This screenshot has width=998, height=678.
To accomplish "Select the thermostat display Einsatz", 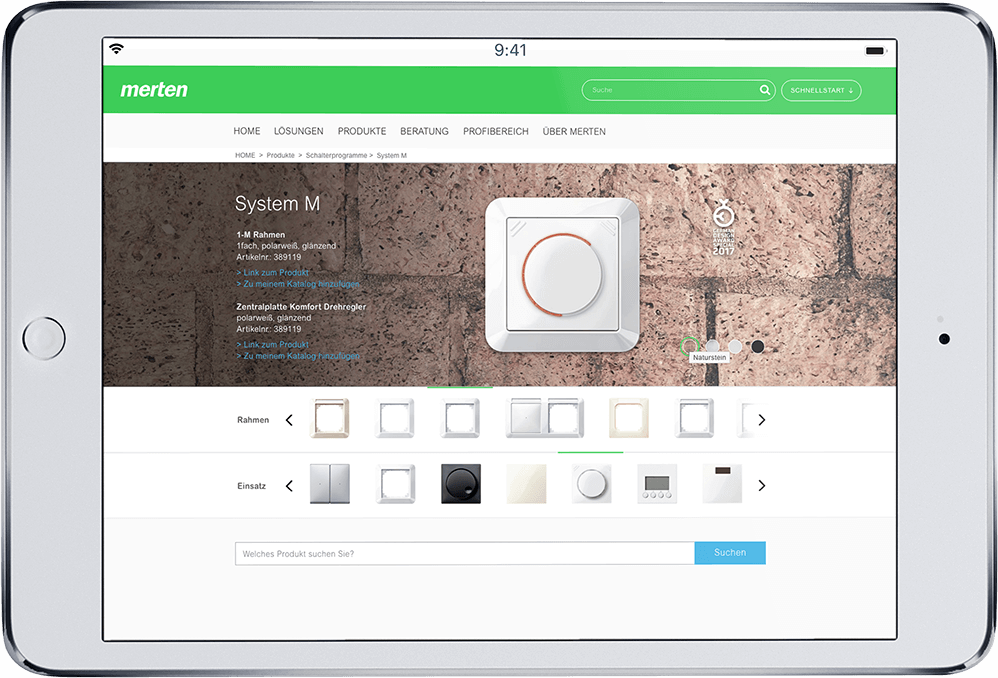I will pos(657,484).
